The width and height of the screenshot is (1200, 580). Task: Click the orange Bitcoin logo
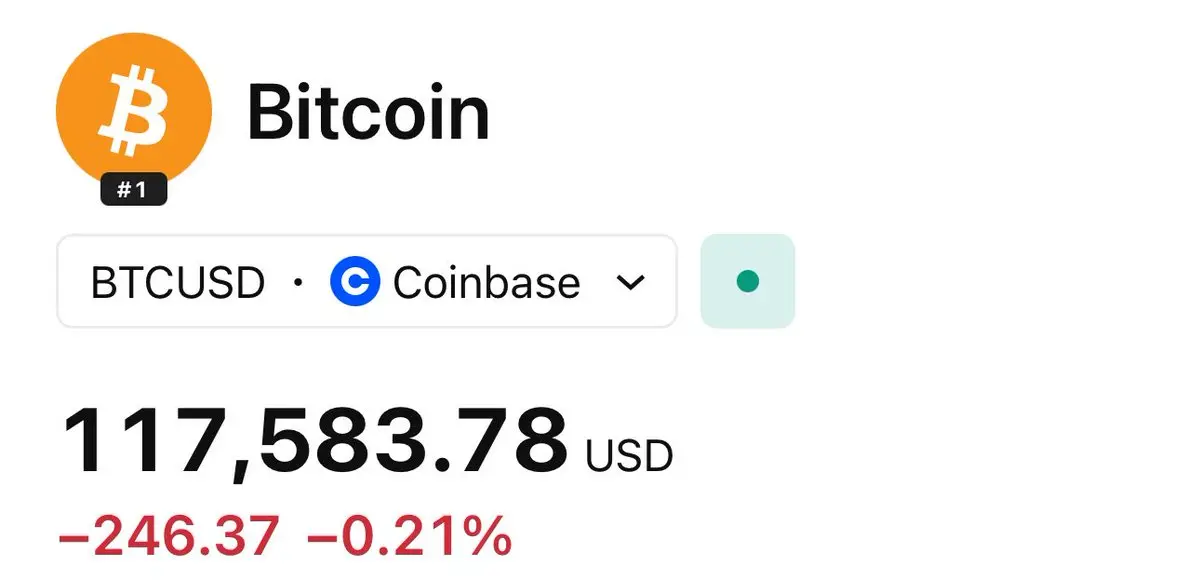(134, 110)
